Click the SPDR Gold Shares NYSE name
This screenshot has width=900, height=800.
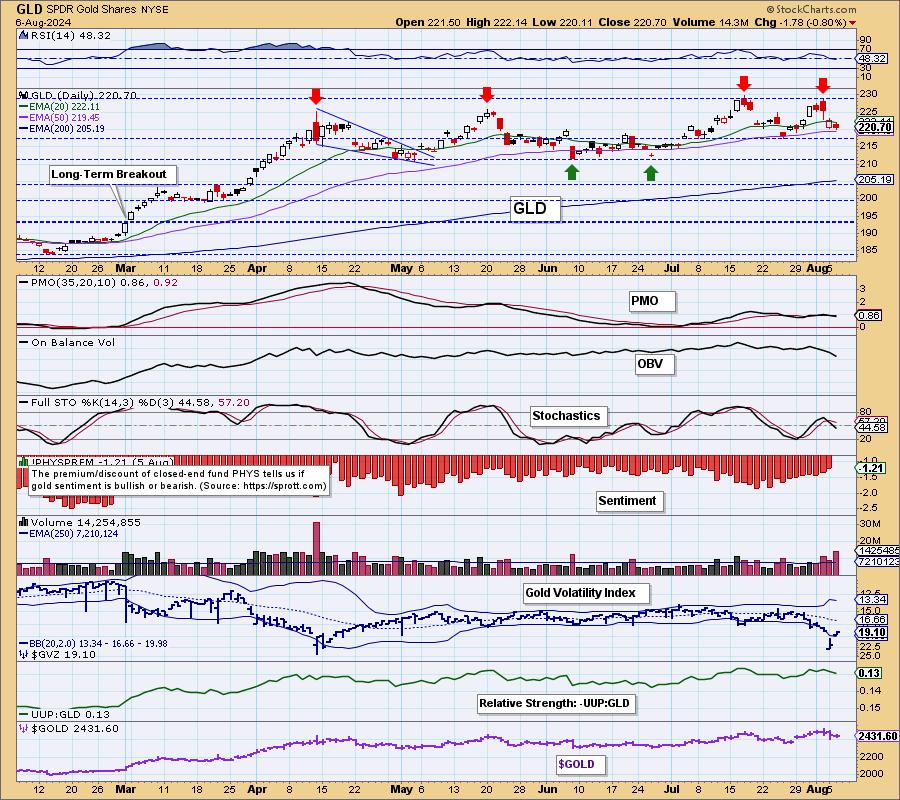tap(106, 10)
